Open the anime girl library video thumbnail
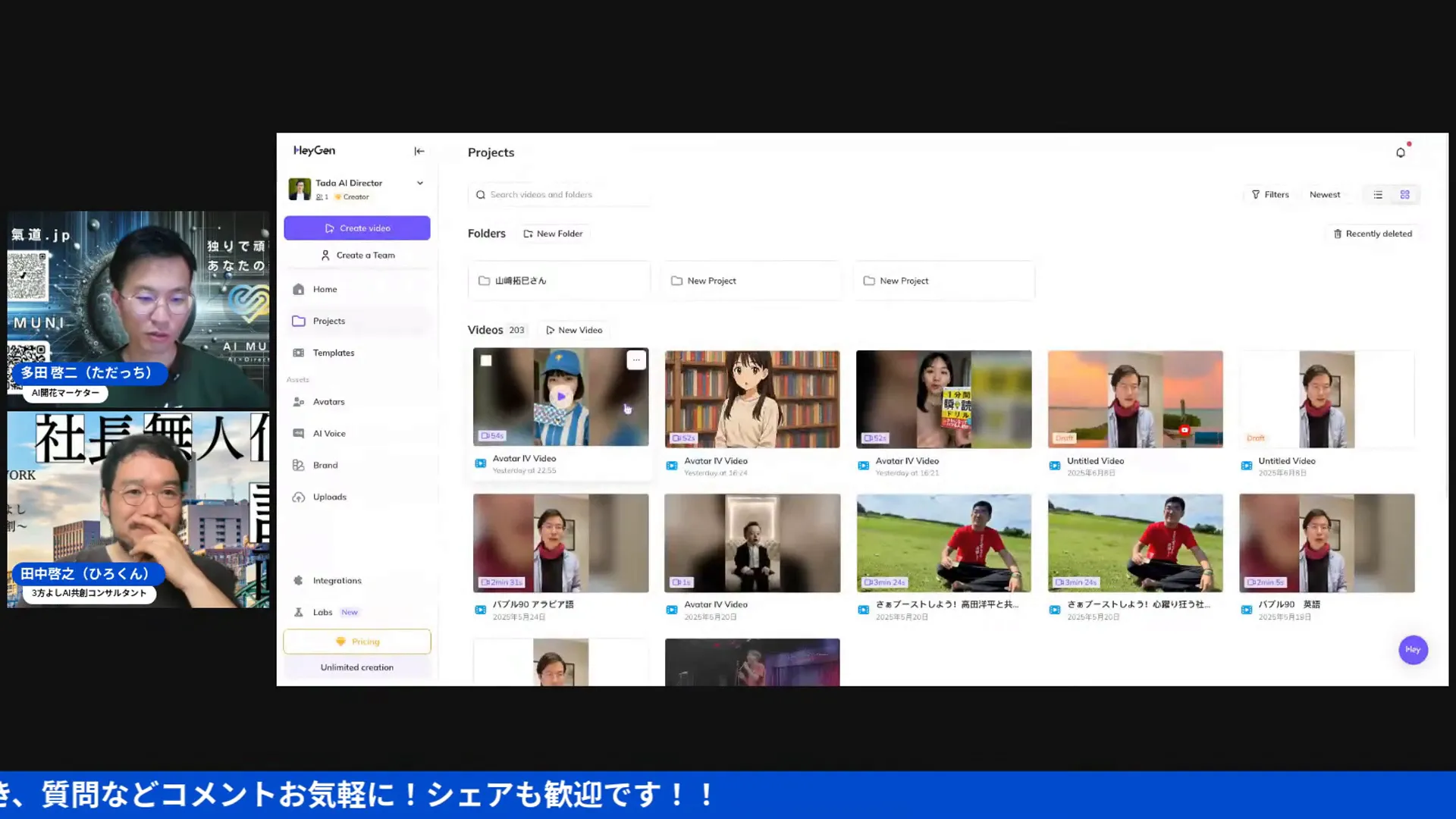The image size is (1456, 819). [x=752, y=399]
